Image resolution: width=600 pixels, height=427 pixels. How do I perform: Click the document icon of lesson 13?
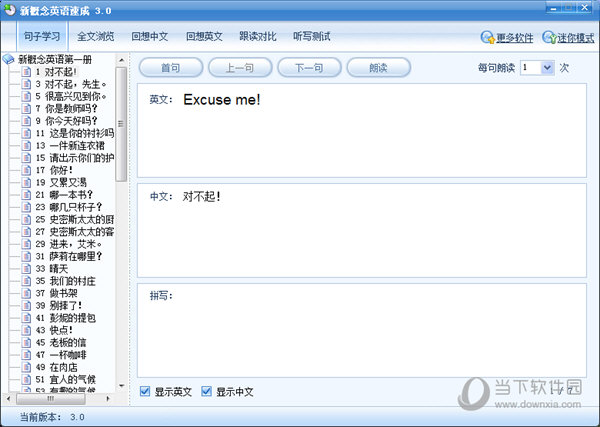[x=26, y=145]
